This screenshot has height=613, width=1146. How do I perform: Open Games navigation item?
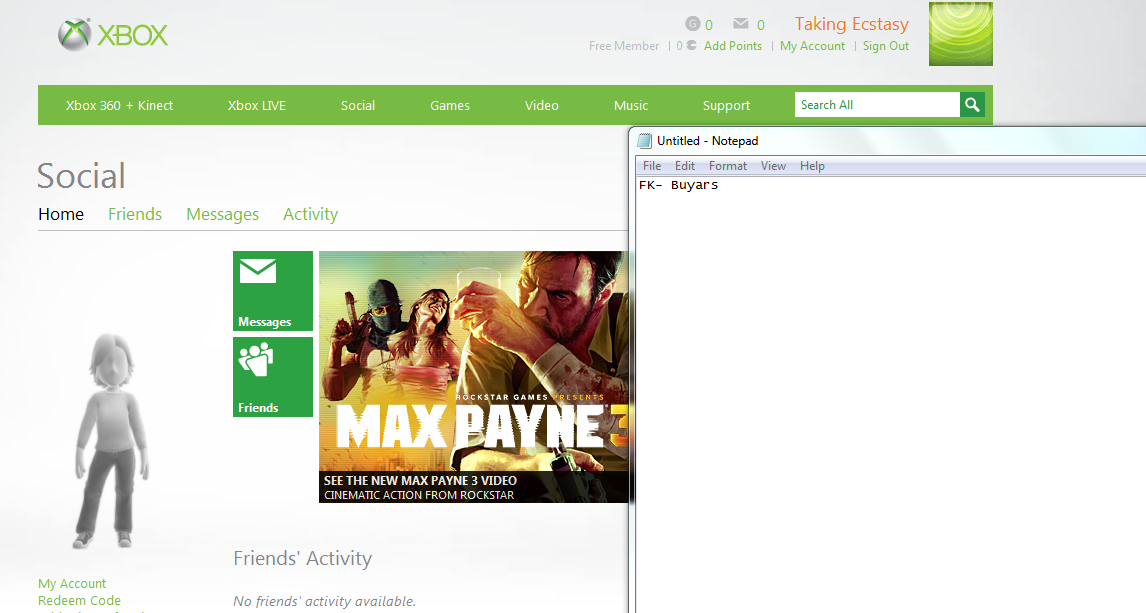coord(449,105)
